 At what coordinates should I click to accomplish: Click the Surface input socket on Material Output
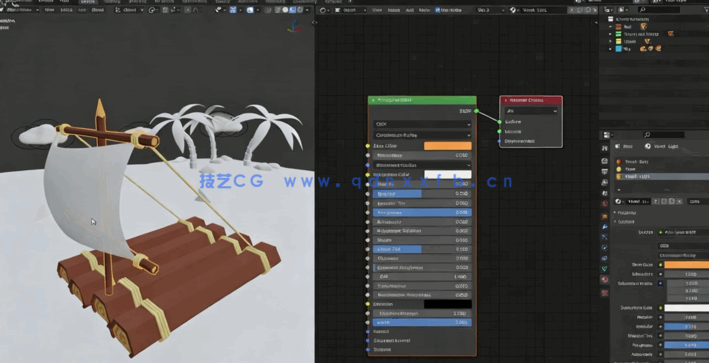tap(500, 122)
